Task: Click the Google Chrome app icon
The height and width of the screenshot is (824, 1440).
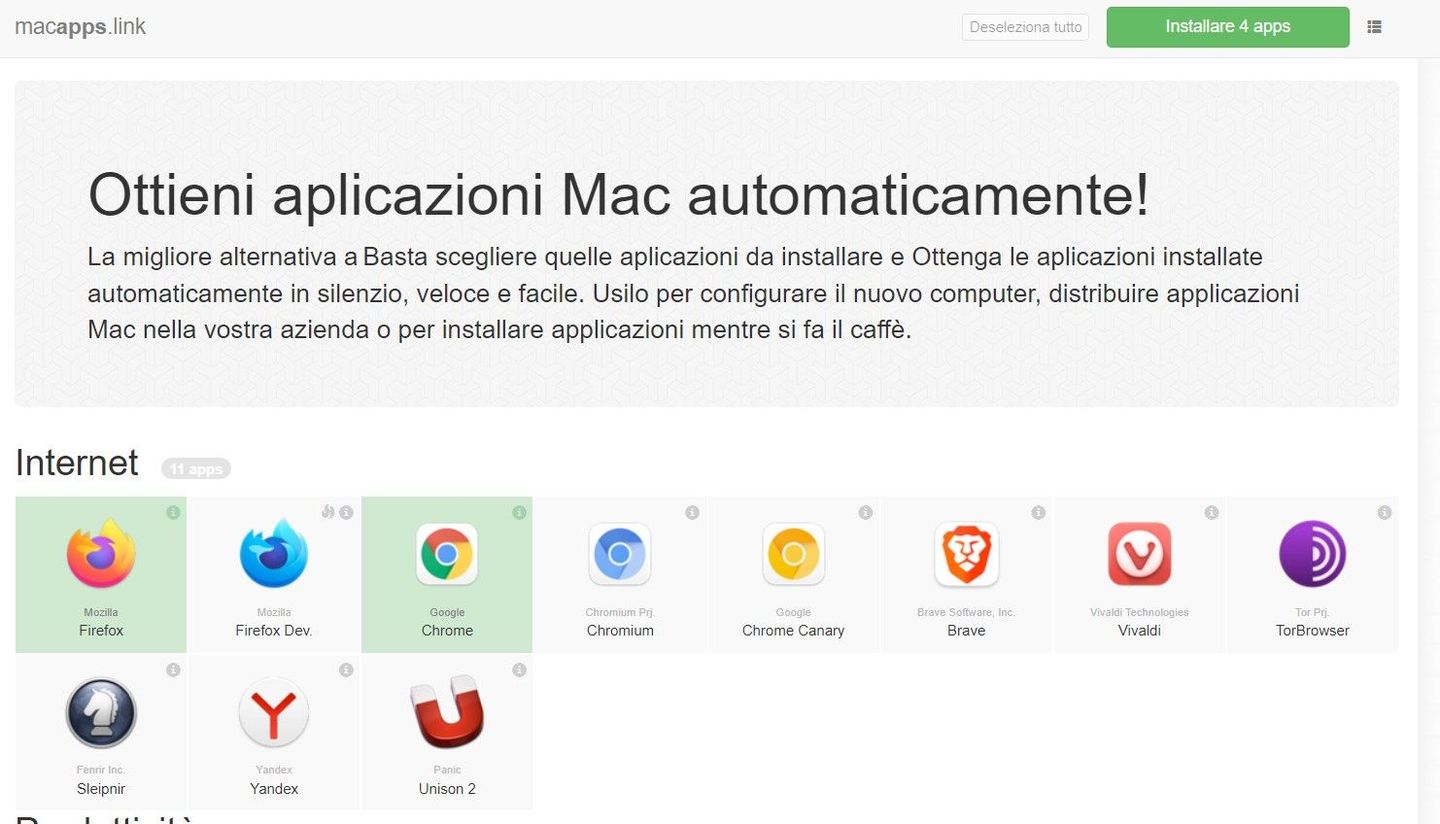Action: click(x=447, y=553)
